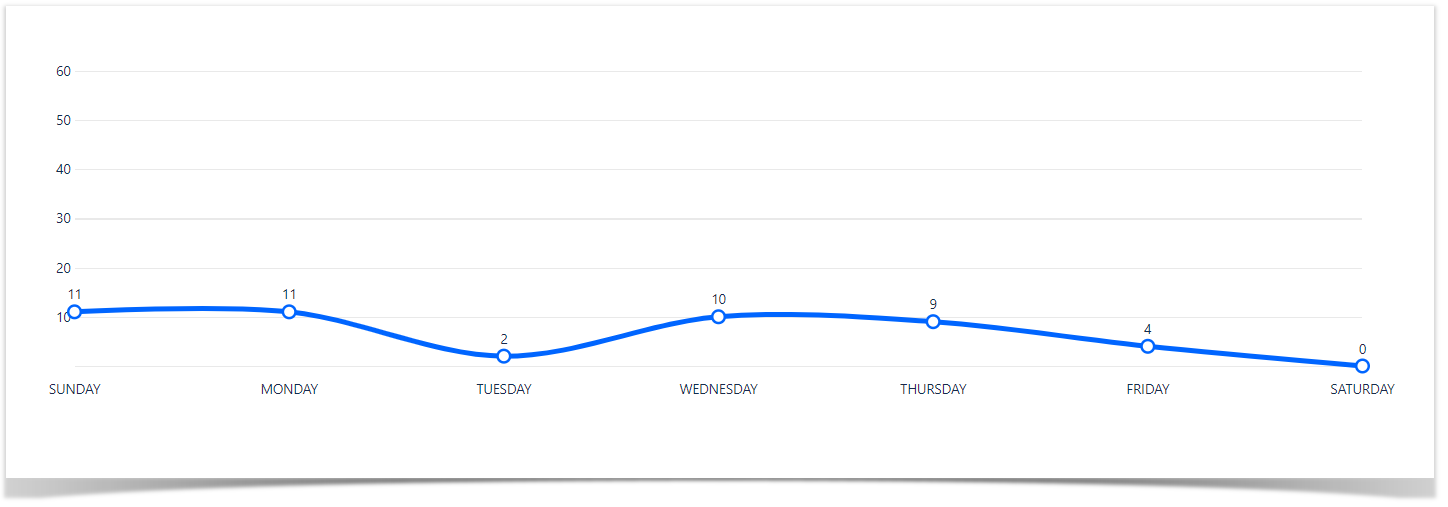Click the SUNDAY axis label

click(75, 389)
